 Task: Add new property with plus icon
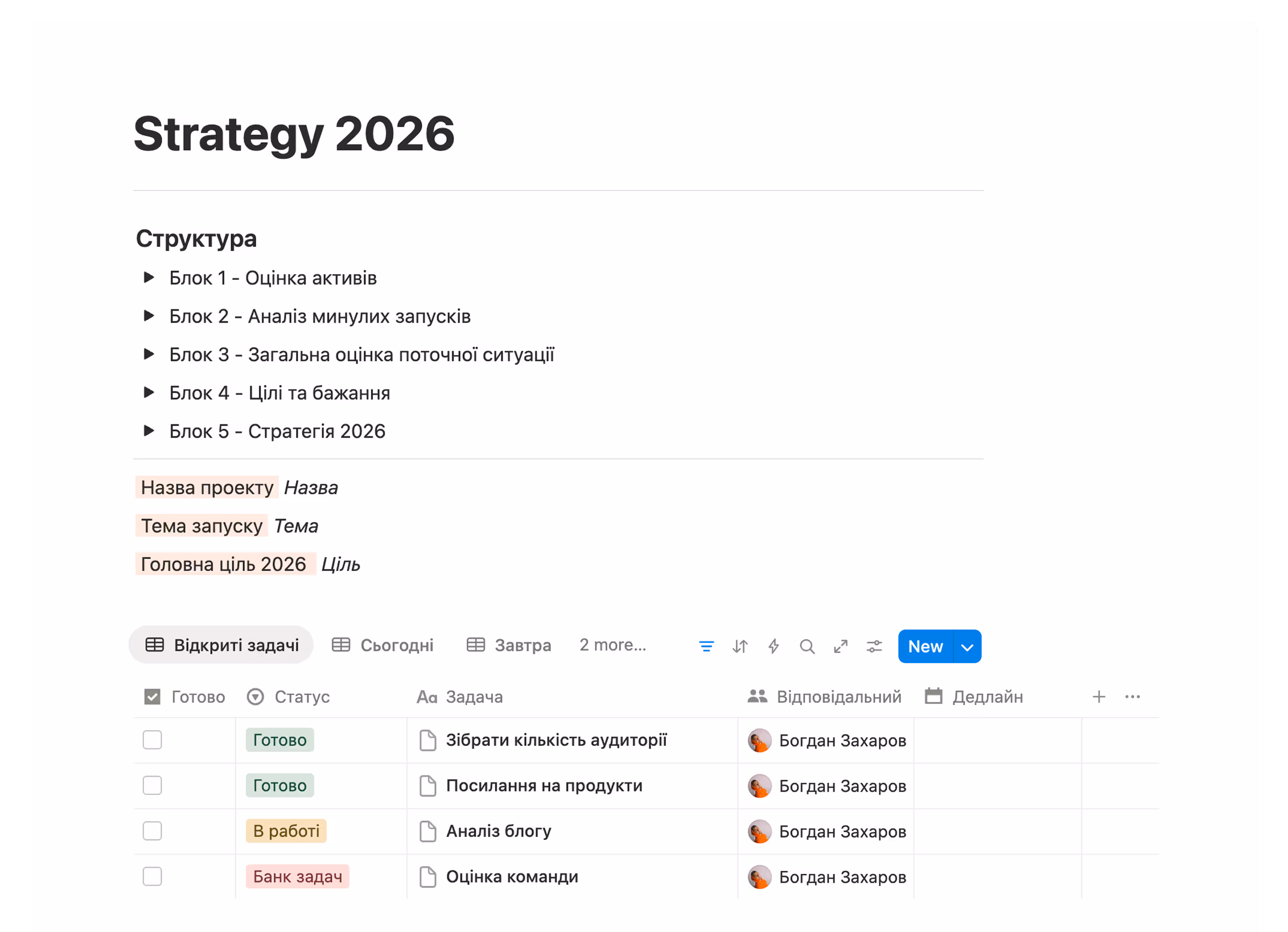(1098, 697)
